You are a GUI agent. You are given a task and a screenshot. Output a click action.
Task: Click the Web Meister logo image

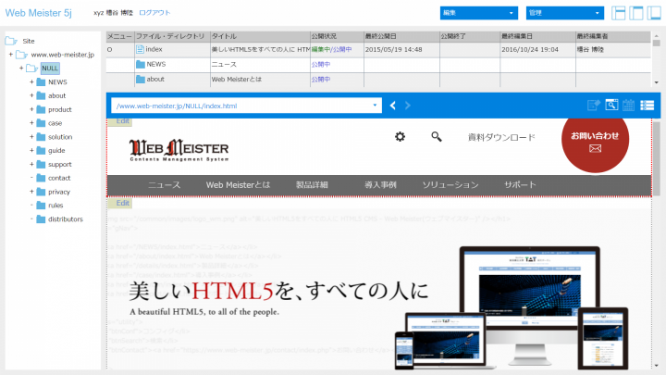[x=179, y=149]
